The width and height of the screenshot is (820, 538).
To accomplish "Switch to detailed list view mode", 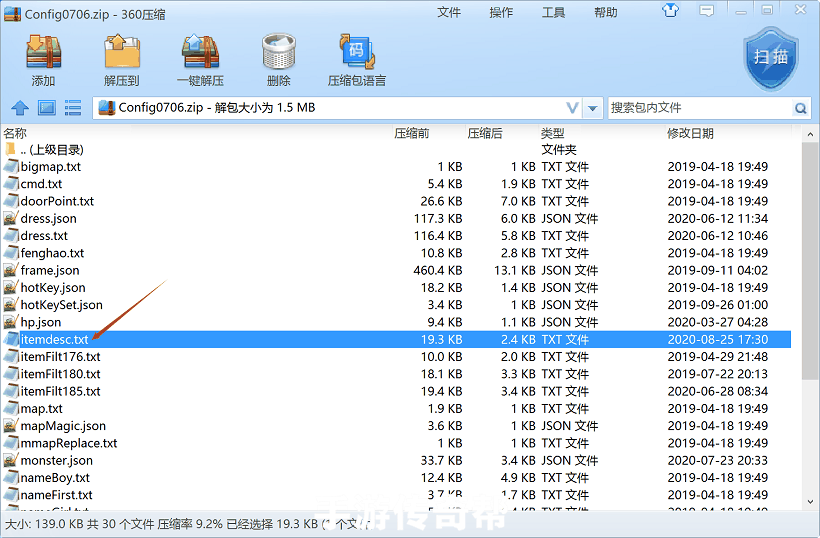I will click(73, 108).
